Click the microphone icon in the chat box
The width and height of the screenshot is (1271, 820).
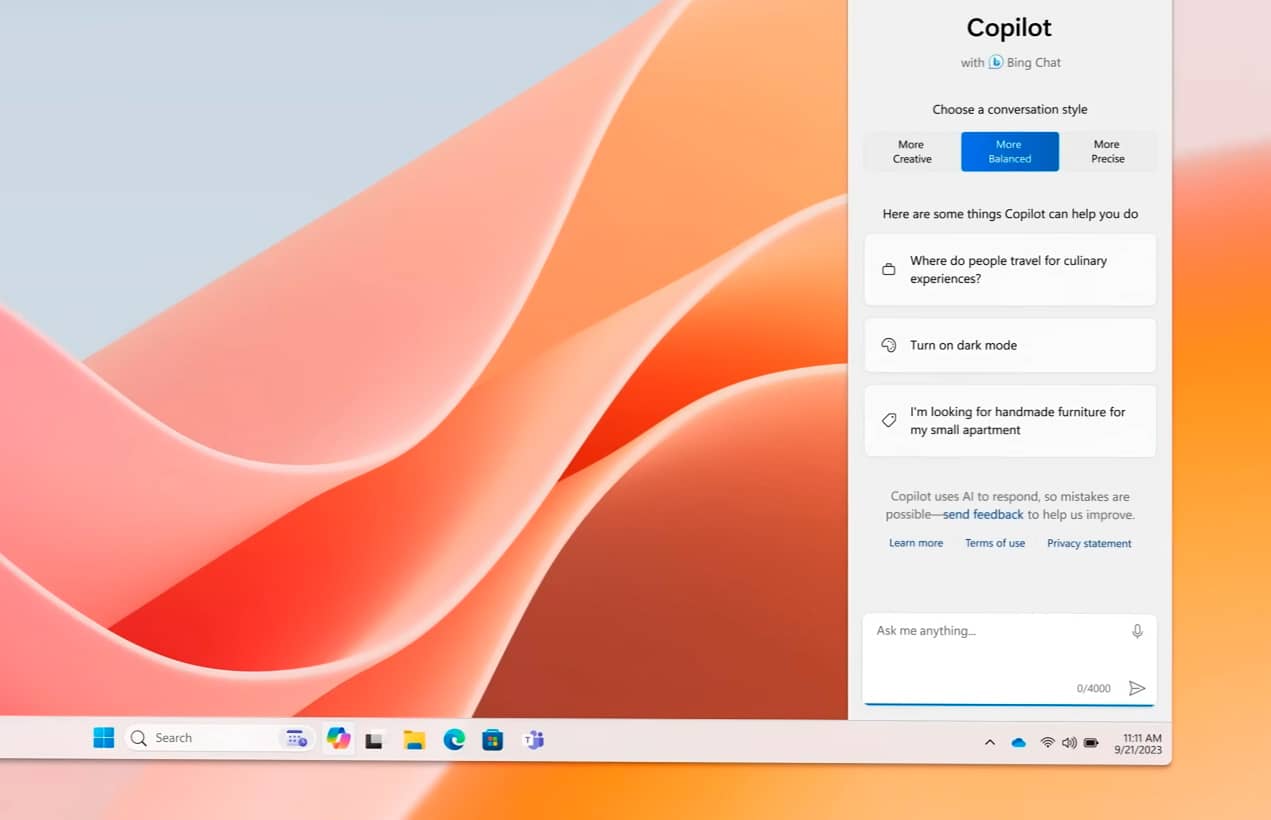click(1137, 631)
